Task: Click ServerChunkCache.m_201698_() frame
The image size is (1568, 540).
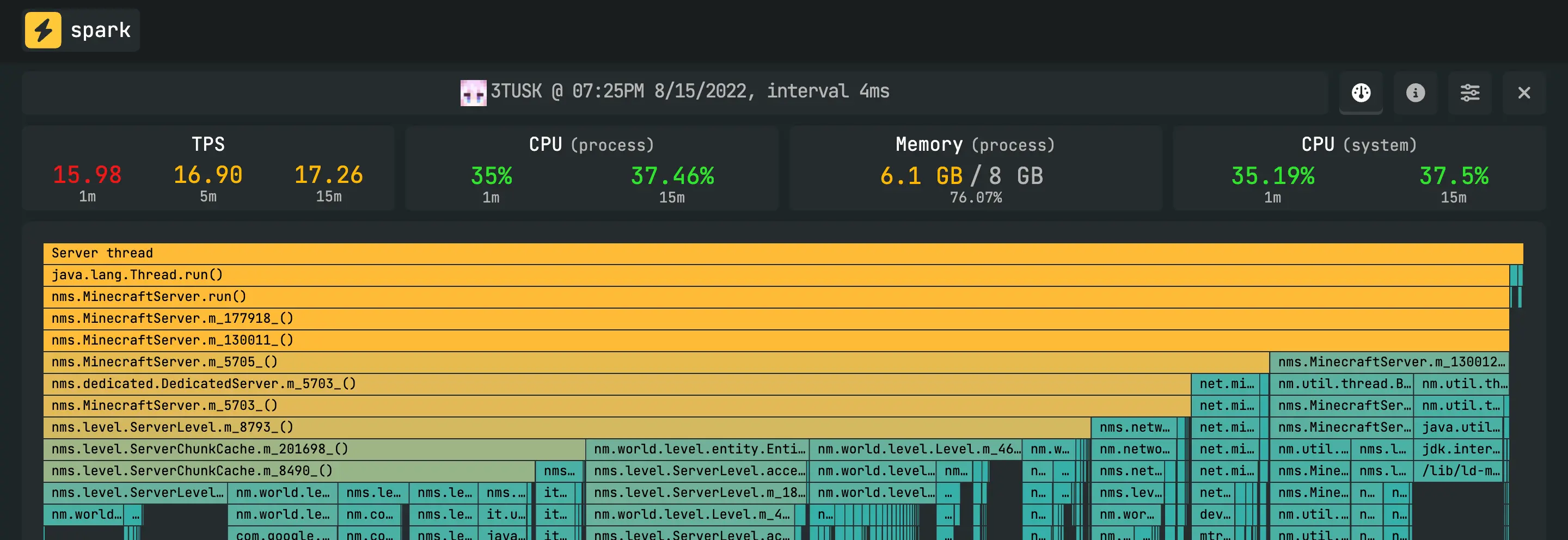Action: click(314, 449)
